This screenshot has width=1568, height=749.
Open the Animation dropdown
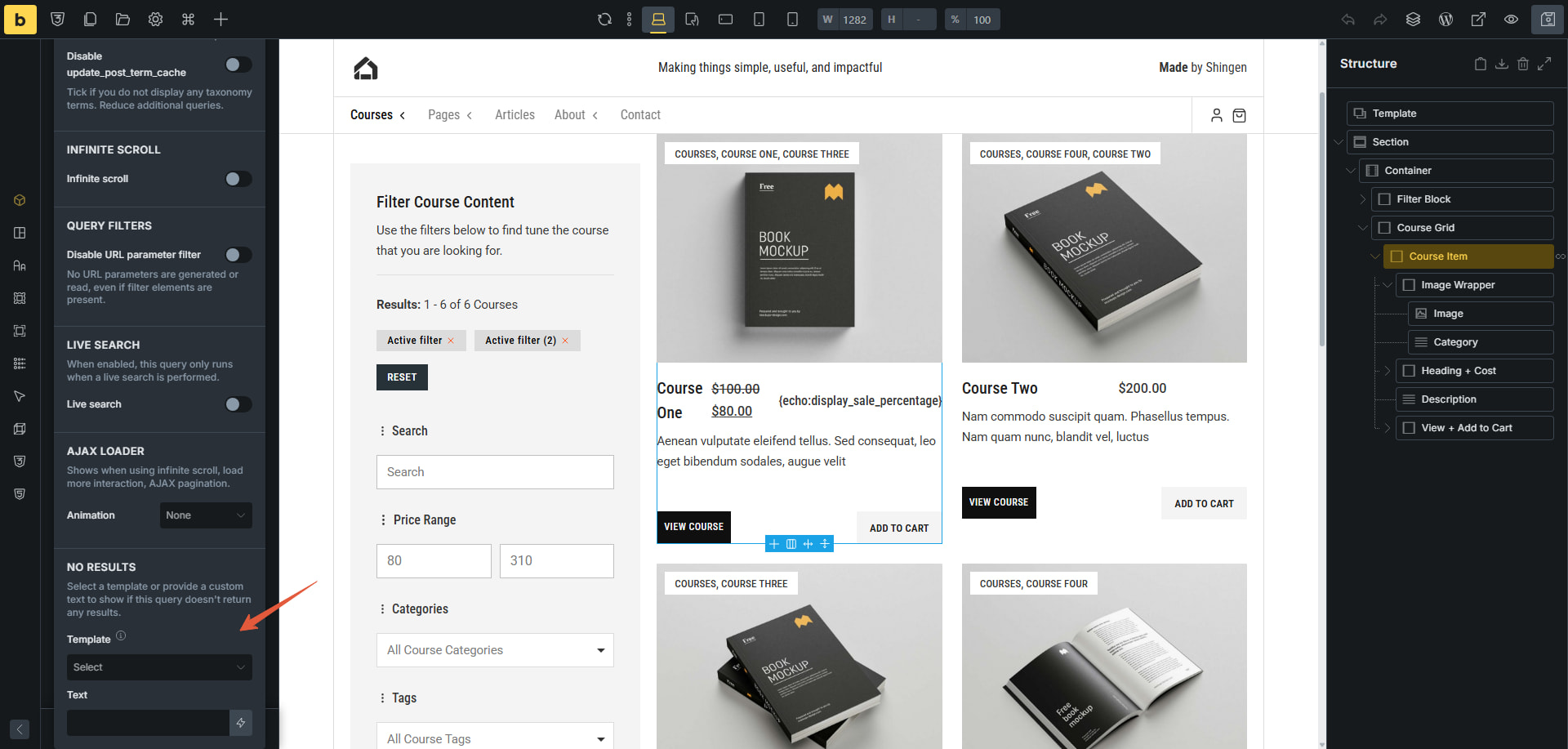(205, 515)
